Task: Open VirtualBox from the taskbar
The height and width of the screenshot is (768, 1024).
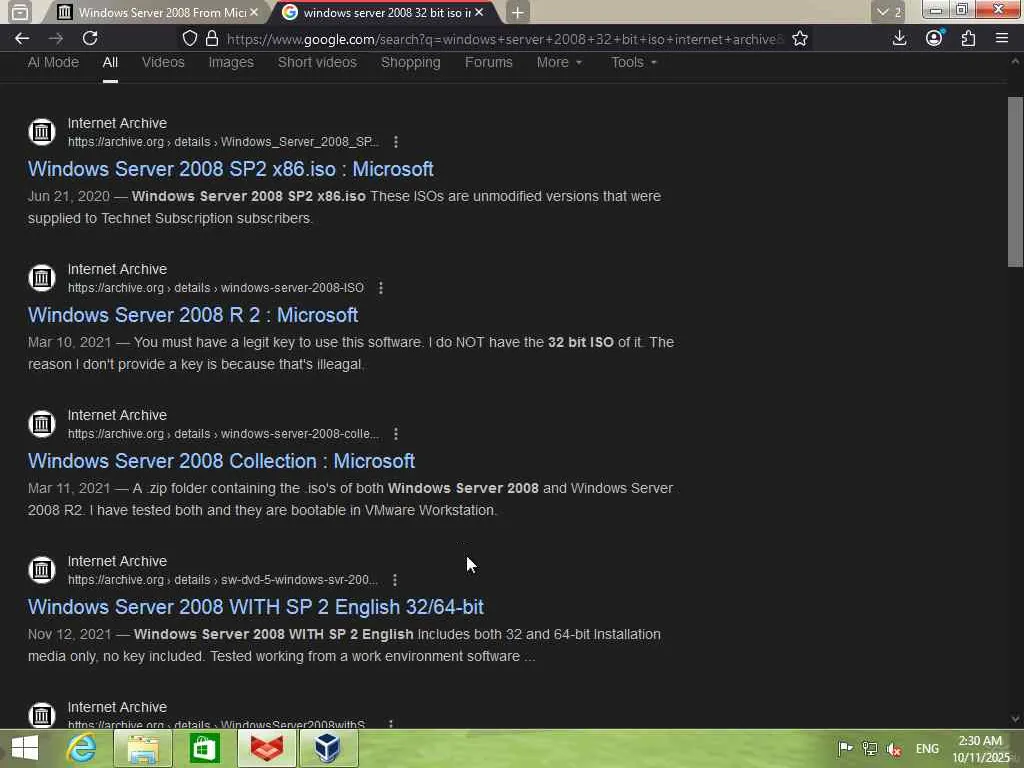Action: tap(328, 748)
